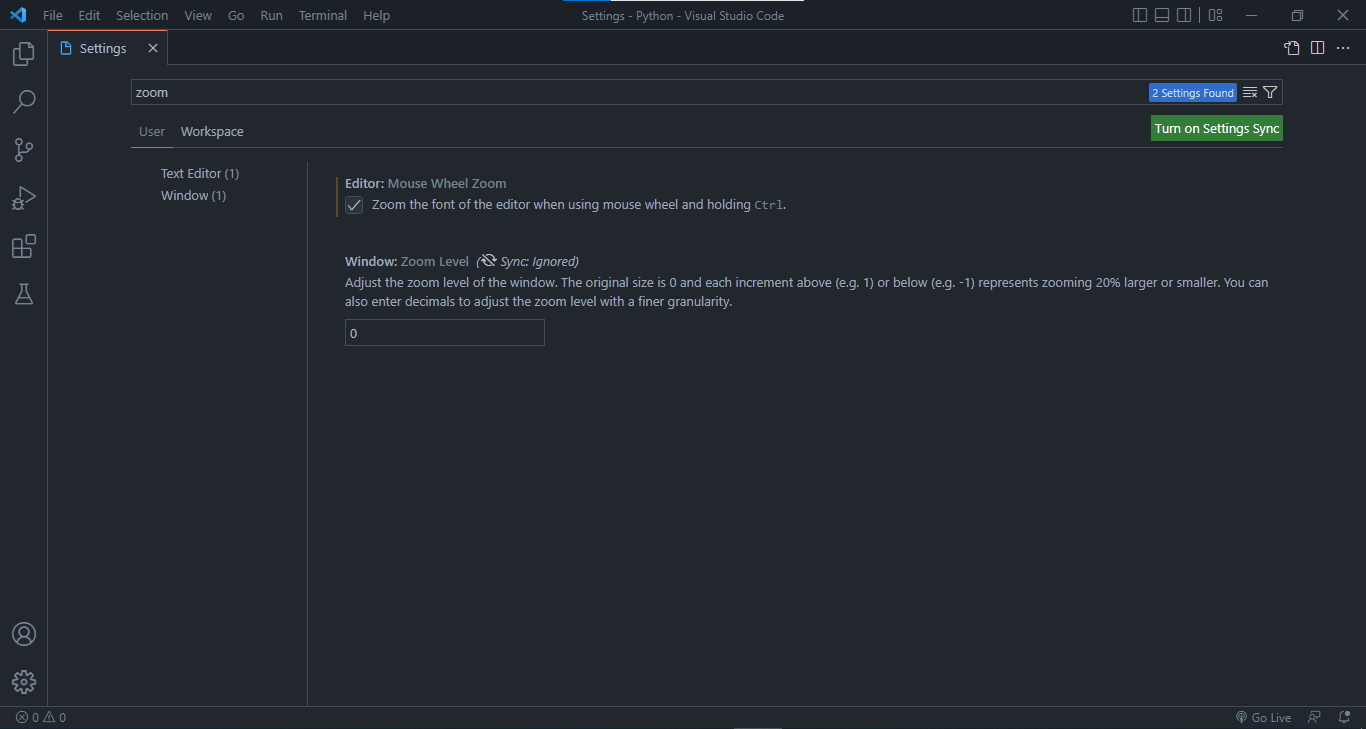Viewport: 1366px width, 729px height.
Task: Open the Search view in activity bar
Action: click(24, 102)
